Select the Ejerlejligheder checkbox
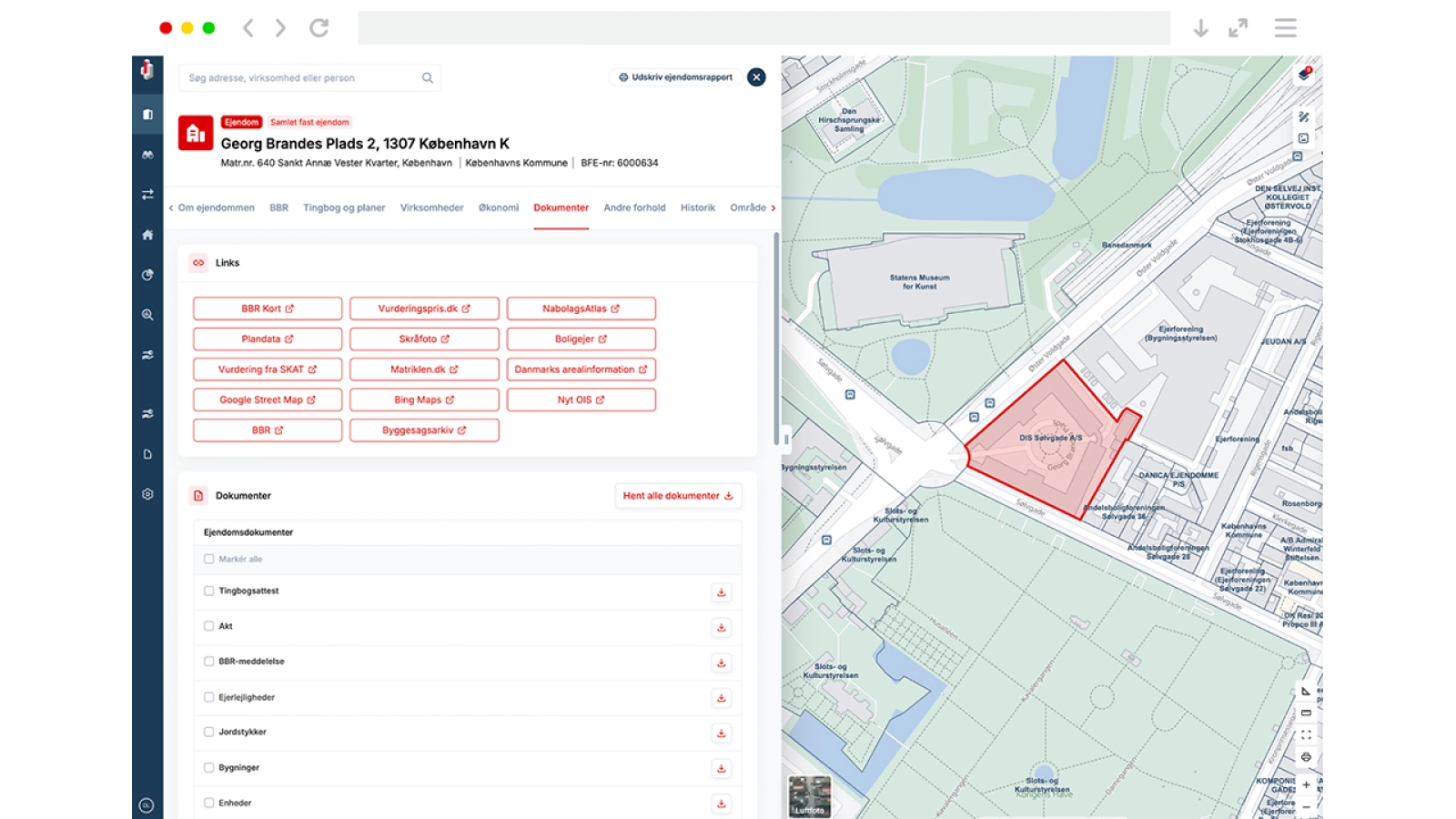 tap(209, 697)
